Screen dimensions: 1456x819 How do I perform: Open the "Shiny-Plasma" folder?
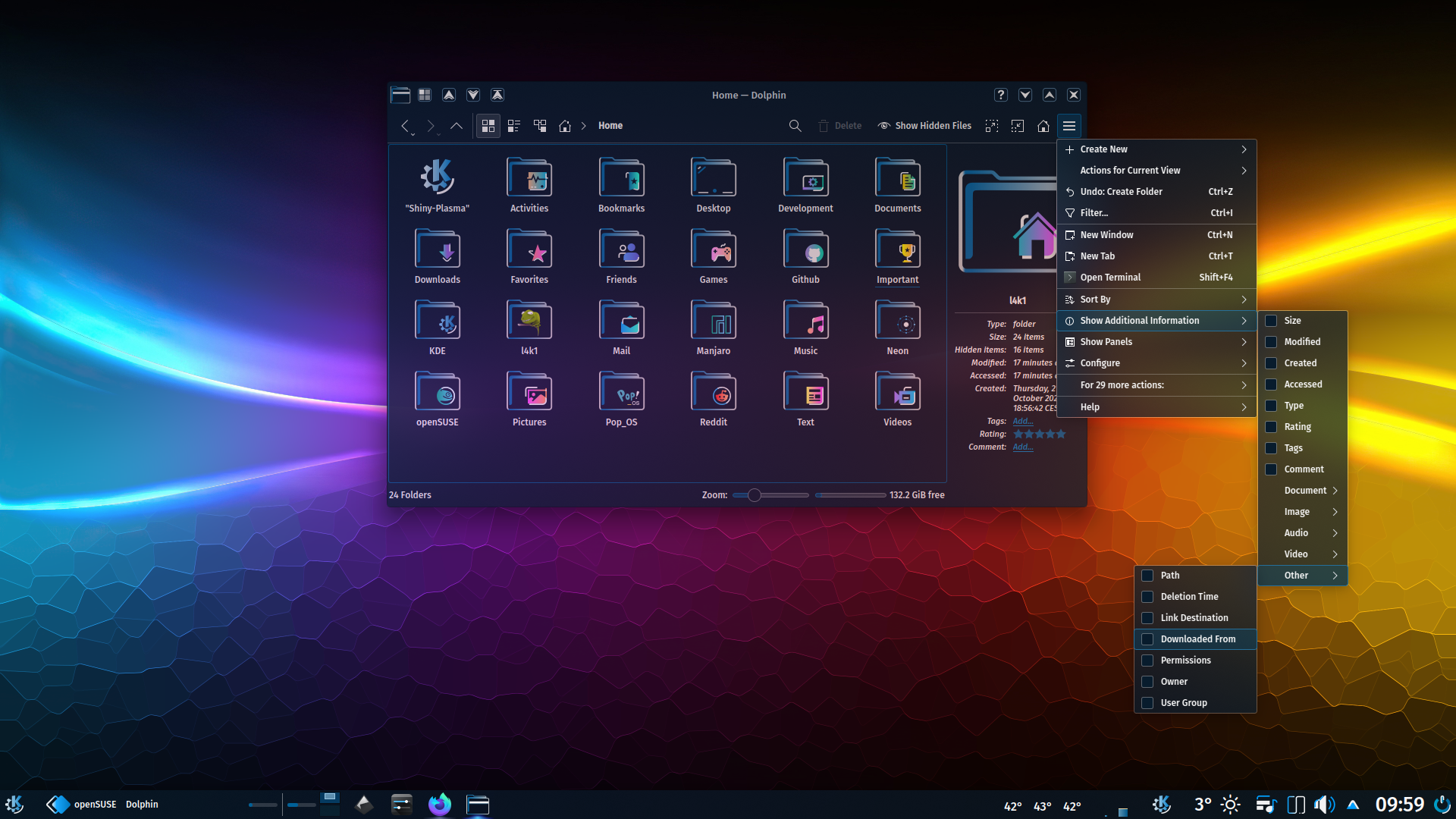coord(438,186)
